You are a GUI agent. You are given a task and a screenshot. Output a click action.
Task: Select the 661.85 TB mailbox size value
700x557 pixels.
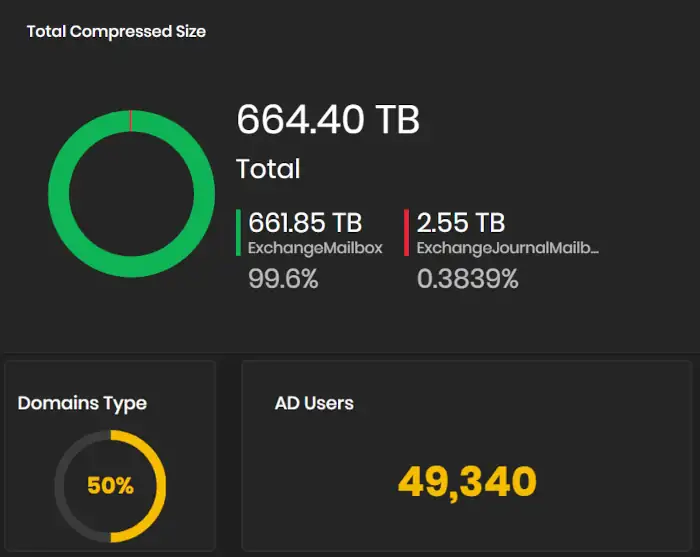305,222
